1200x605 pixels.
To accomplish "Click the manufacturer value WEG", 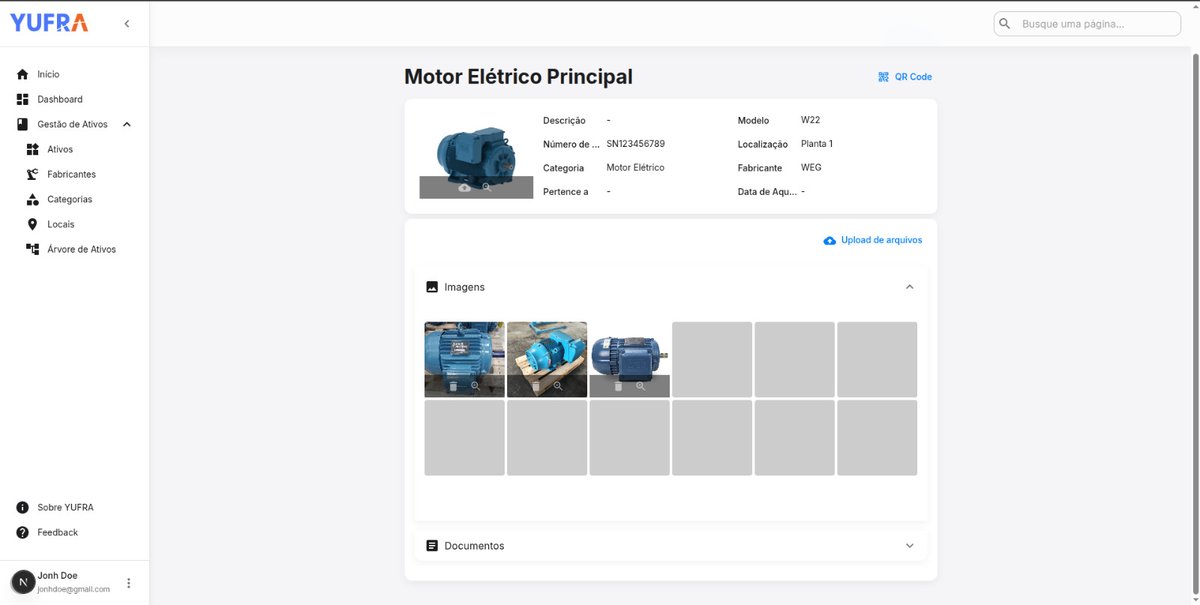I will click(x=811, y=167).
